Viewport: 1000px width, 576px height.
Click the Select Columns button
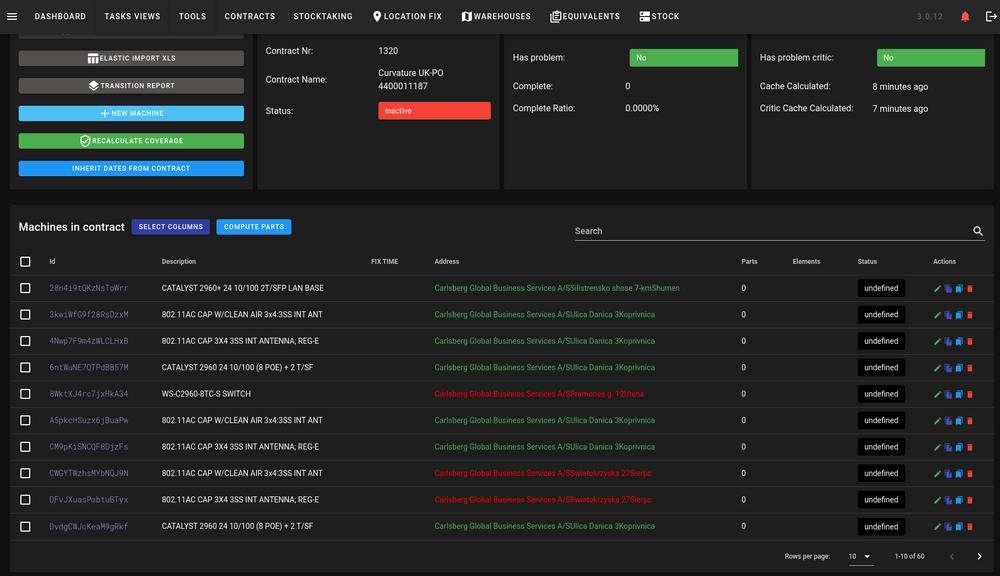pyautogui.click(x=170, y=227)
